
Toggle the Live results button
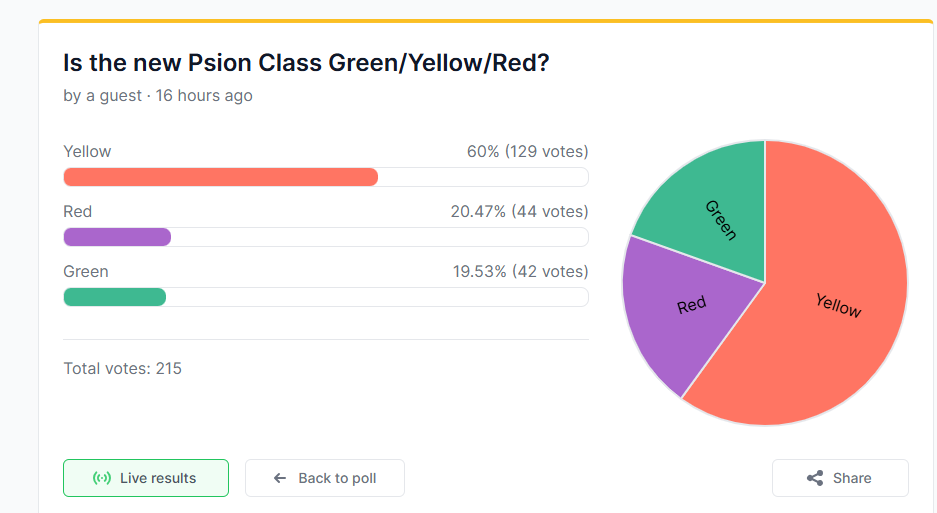coord(146,478)
